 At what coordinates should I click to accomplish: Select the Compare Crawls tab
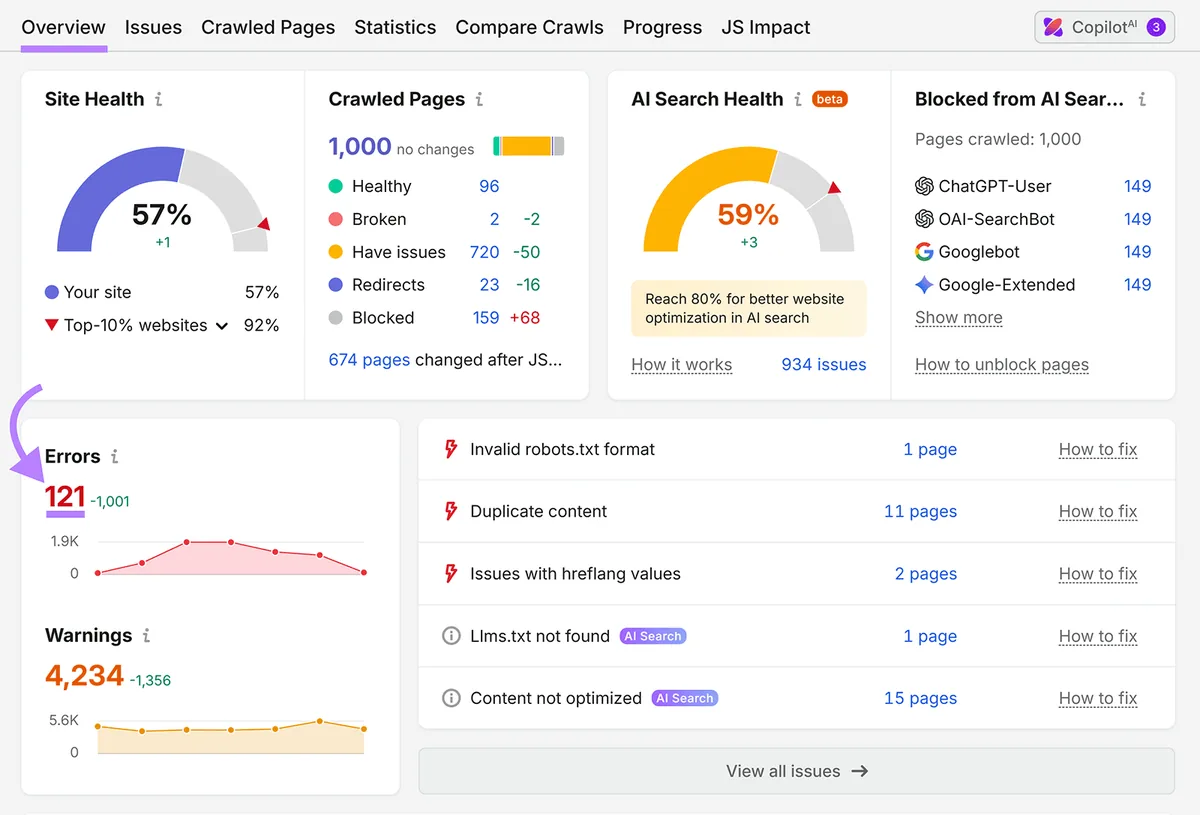529,27
